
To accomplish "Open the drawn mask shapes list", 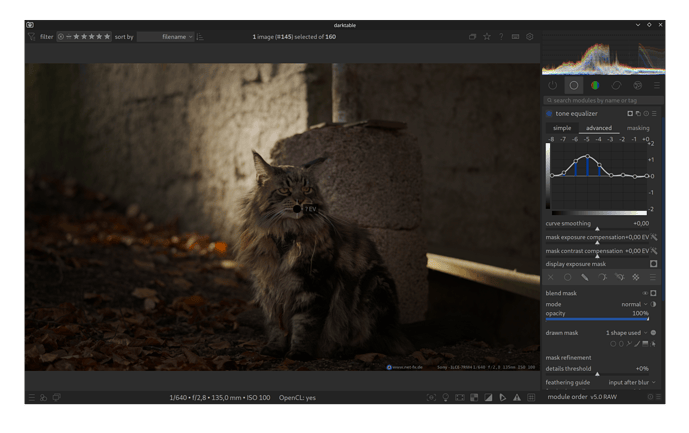I will tap(626, 333).
